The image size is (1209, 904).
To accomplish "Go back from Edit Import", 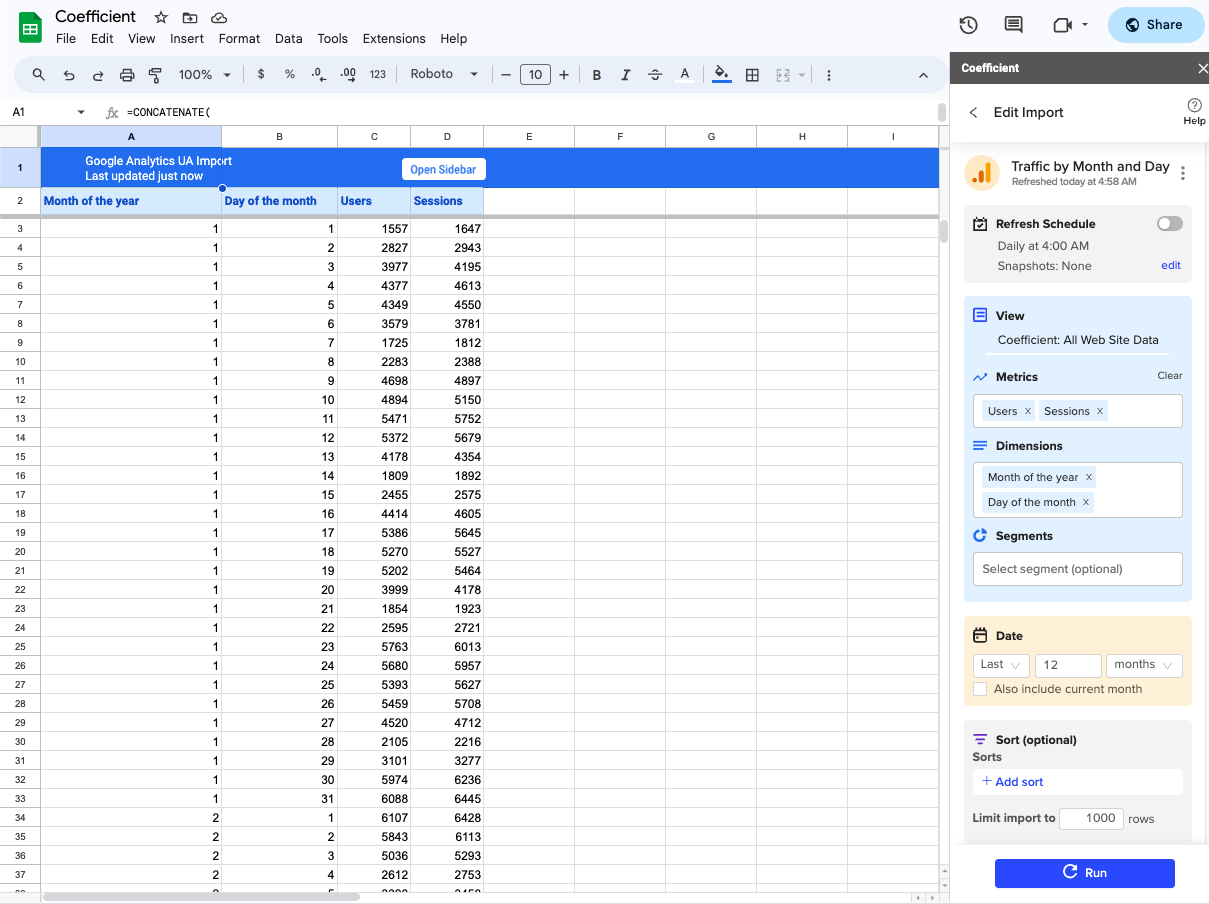I will point(973,112).
